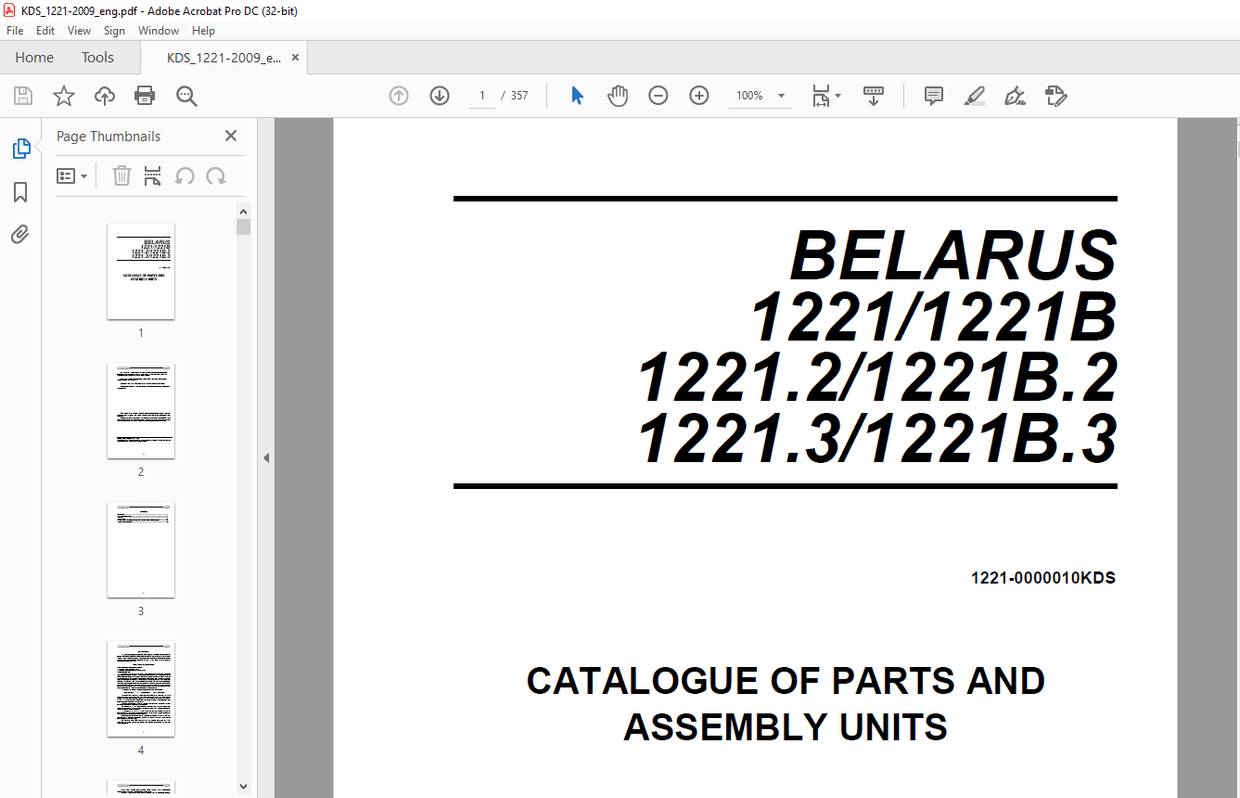The image size is (1240, 798).
Task: Click the Print icon
Action: coord(144,95)
